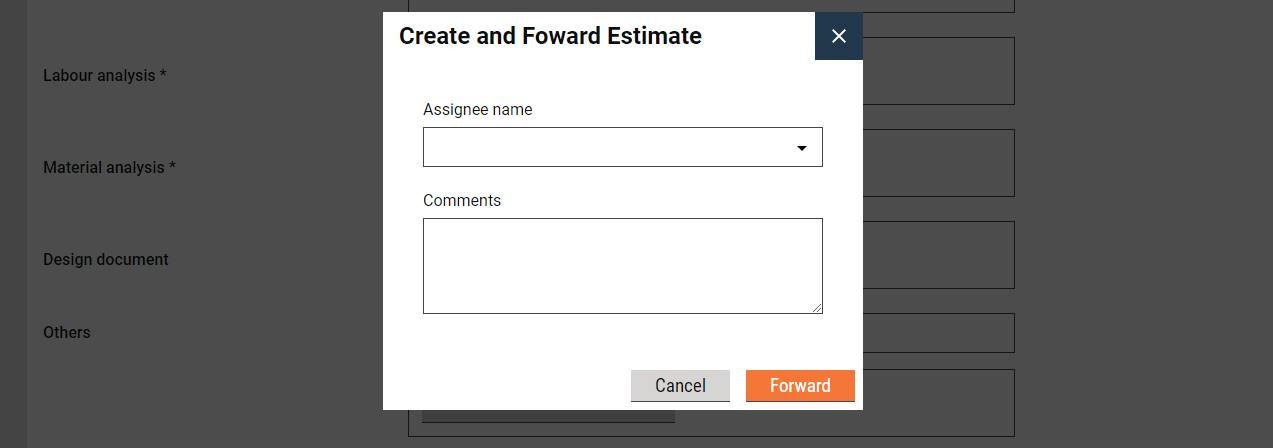Screen dimensions: 1273x448
Task: Focus the Comments text area
Action: (x=622, y=265)
